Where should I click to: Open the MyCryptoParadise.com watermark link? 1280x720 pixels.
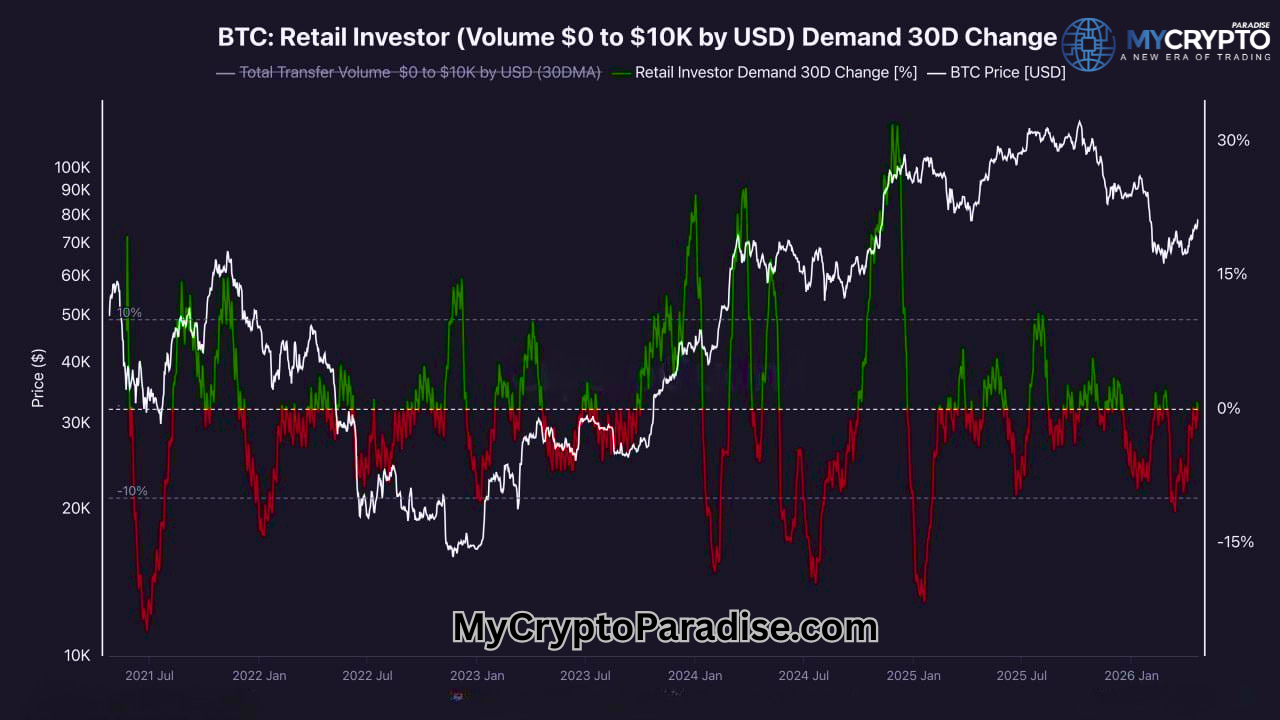click(x=663, y=628)
